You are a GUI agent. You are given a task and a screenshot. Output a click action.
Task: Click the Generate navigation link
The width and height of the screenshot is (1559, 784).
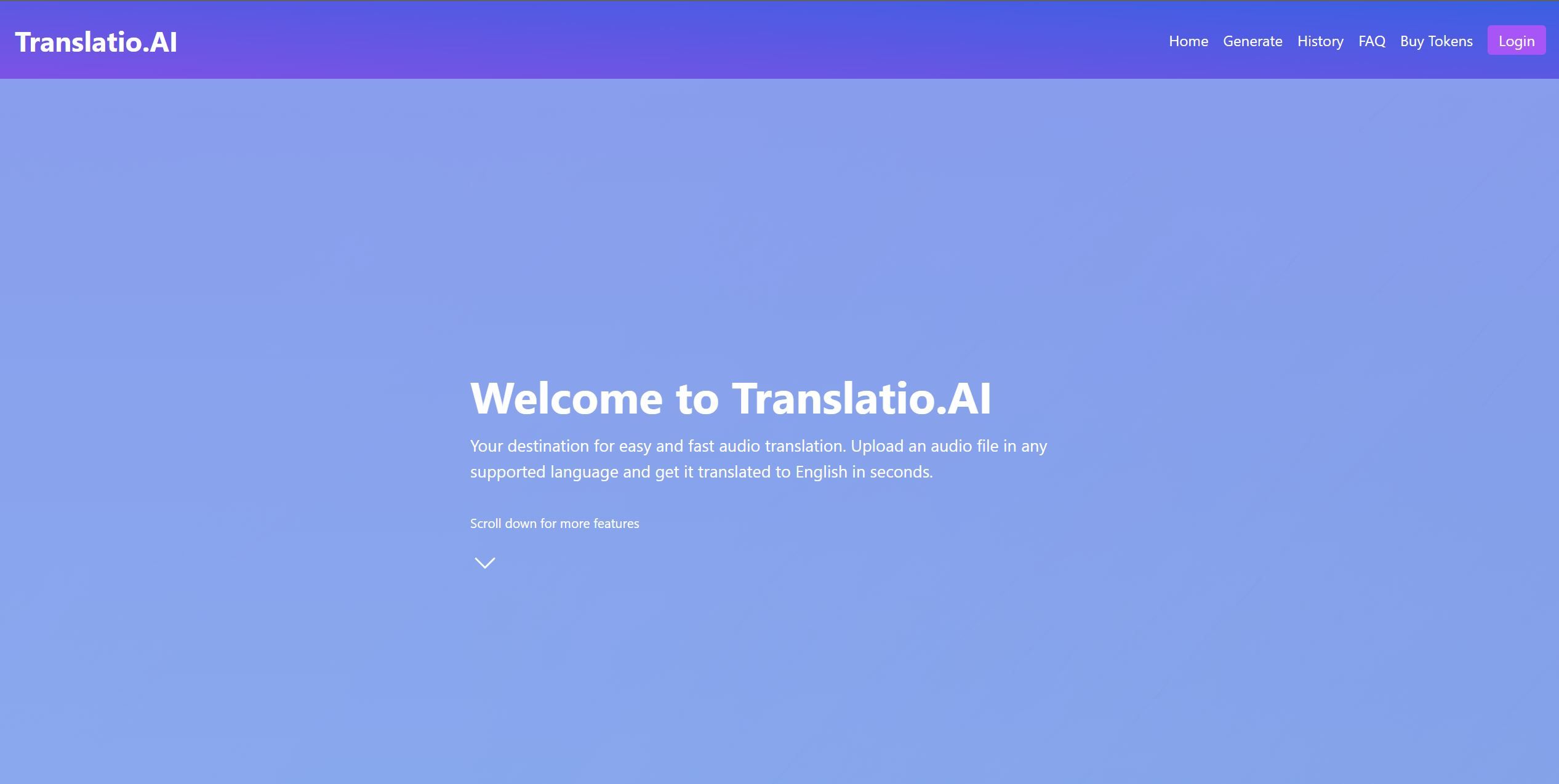(x=1253, y=40)
